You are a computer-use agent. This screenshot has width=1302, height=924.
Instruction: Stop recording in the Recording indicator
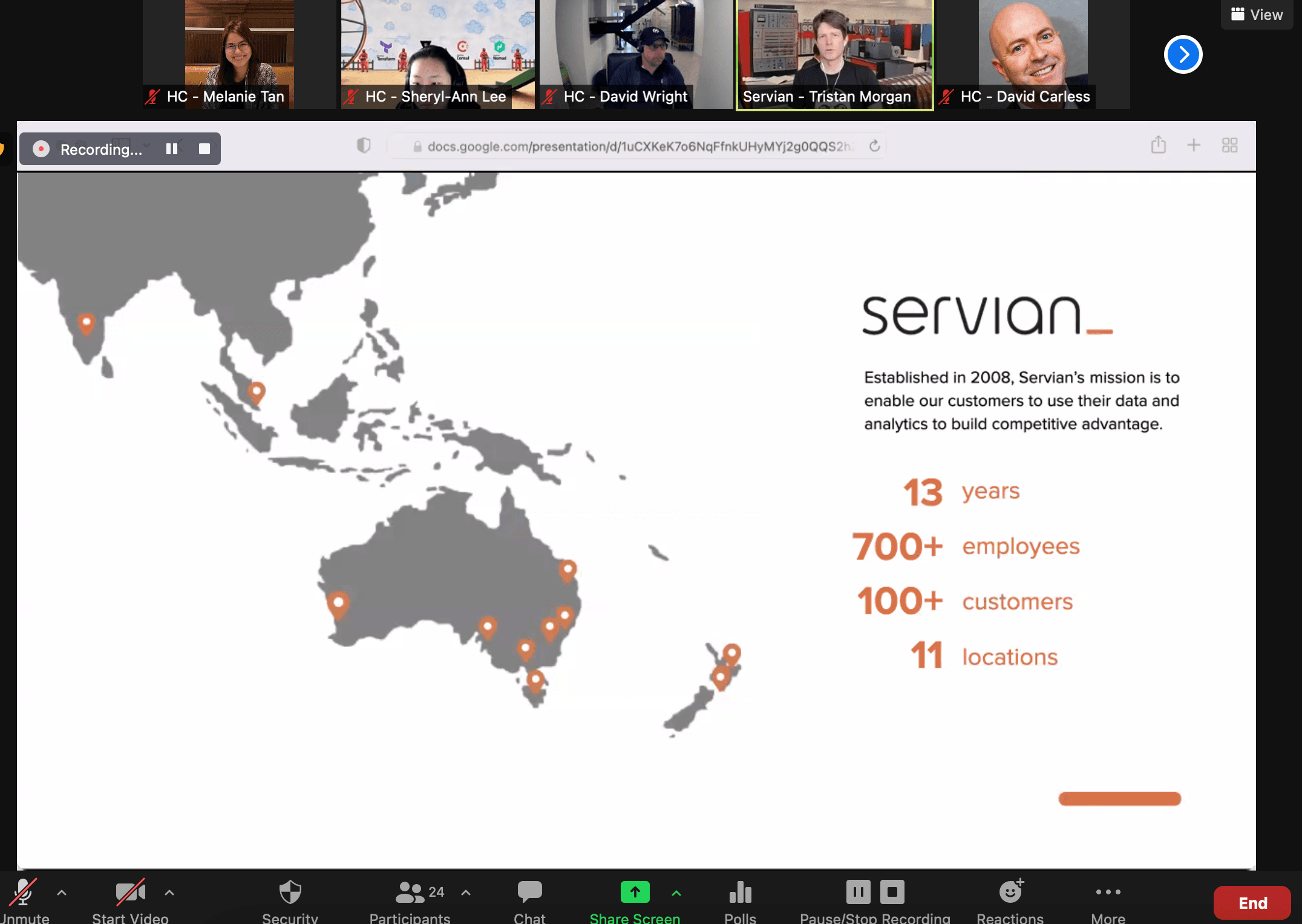(x=204, y=149)
